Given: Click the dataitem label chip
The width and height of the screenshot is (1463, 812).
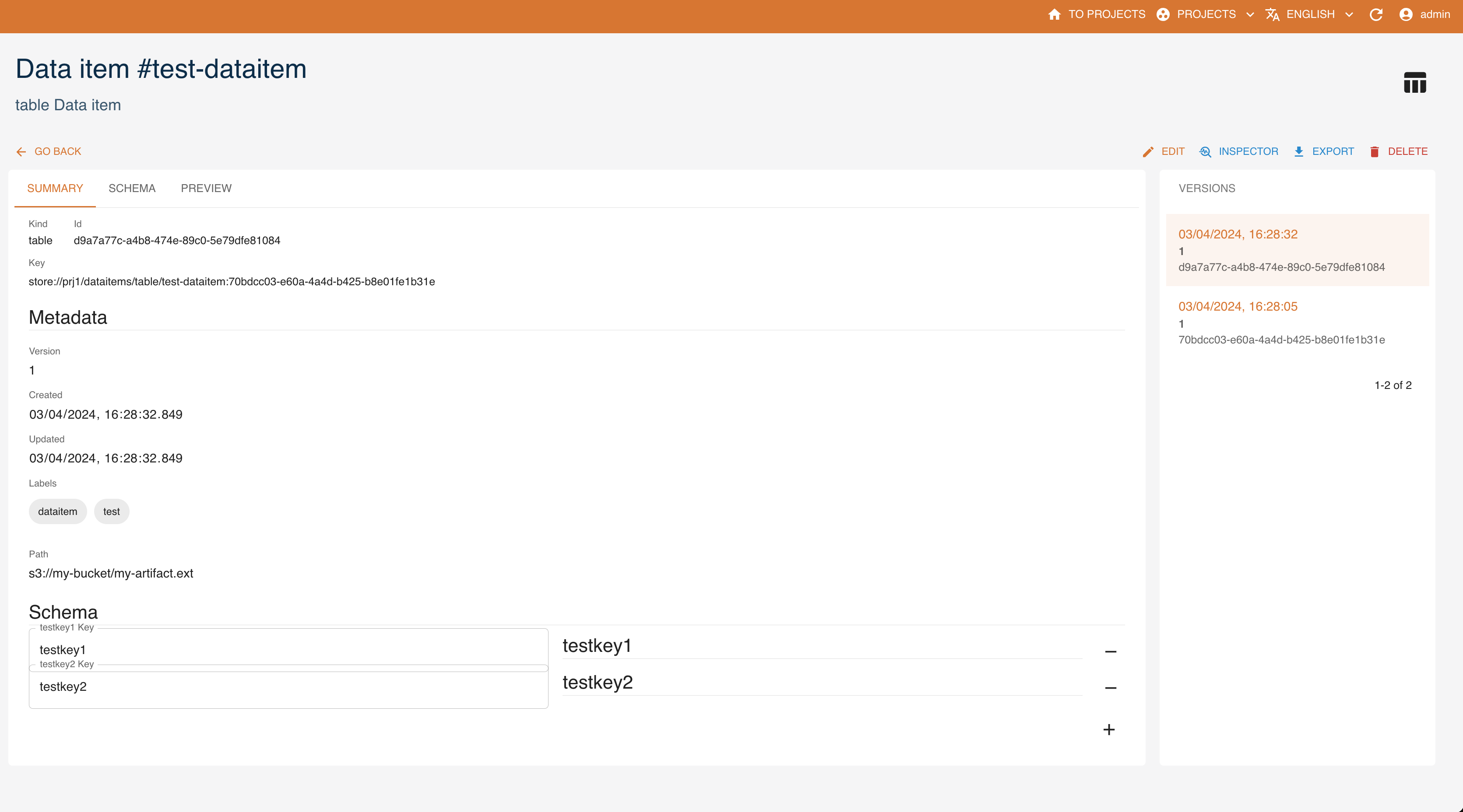Looking at the screenshot, I should point(57,511).
